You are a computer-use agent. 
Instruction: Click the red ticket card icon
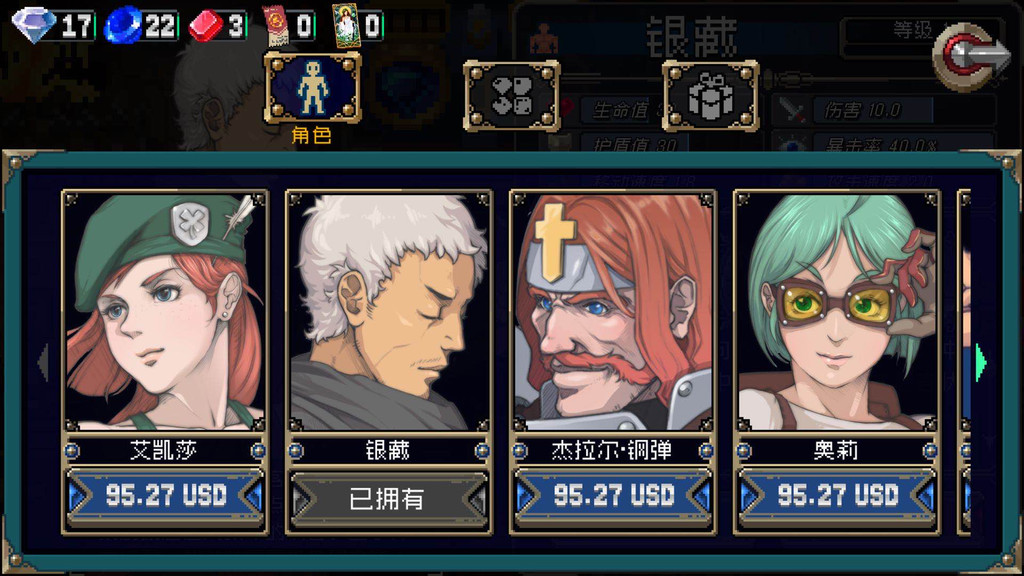[276, 25]
